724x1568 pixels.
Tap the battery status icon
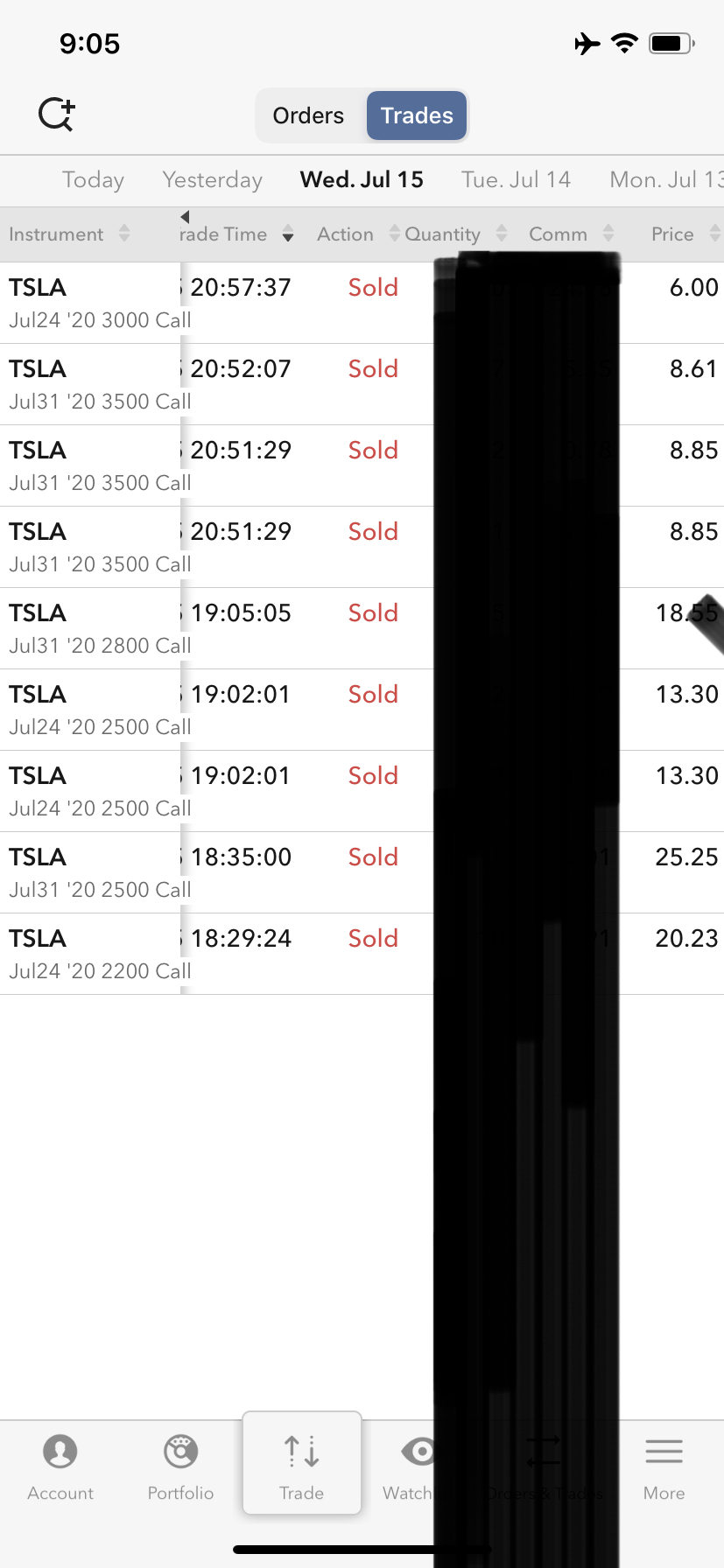pyautogui.click(x=671, y=44)
